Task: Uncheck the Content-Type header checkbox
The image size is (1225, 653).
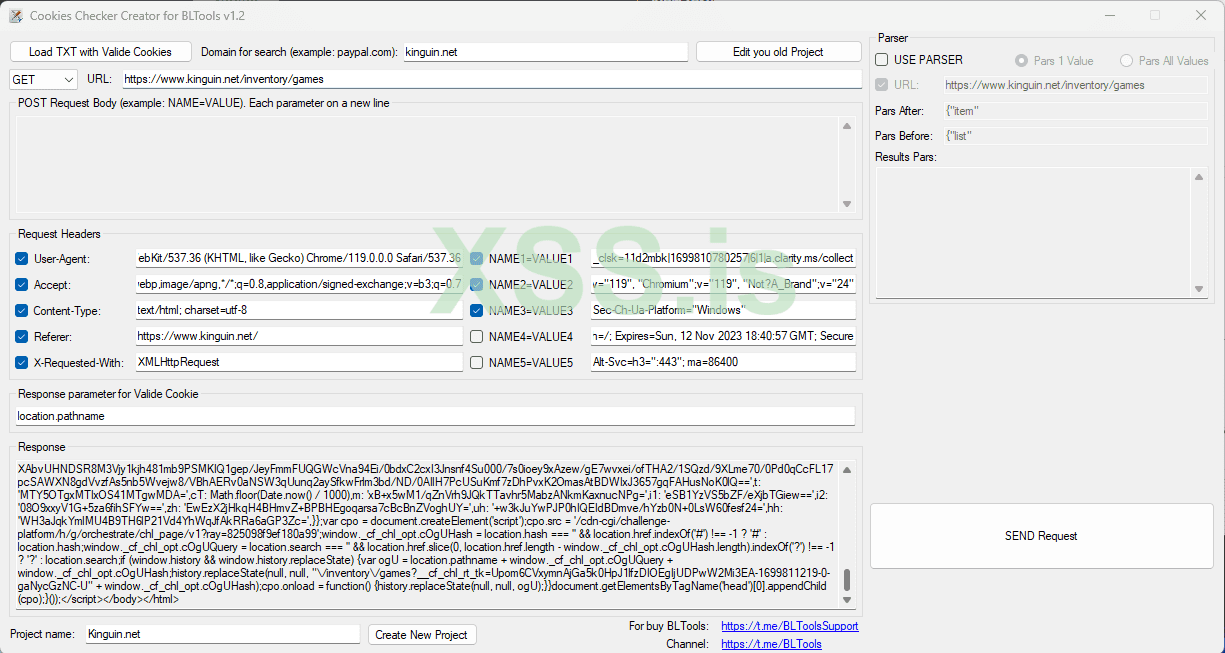Action: pyautogui.click(x=22, y=311)
